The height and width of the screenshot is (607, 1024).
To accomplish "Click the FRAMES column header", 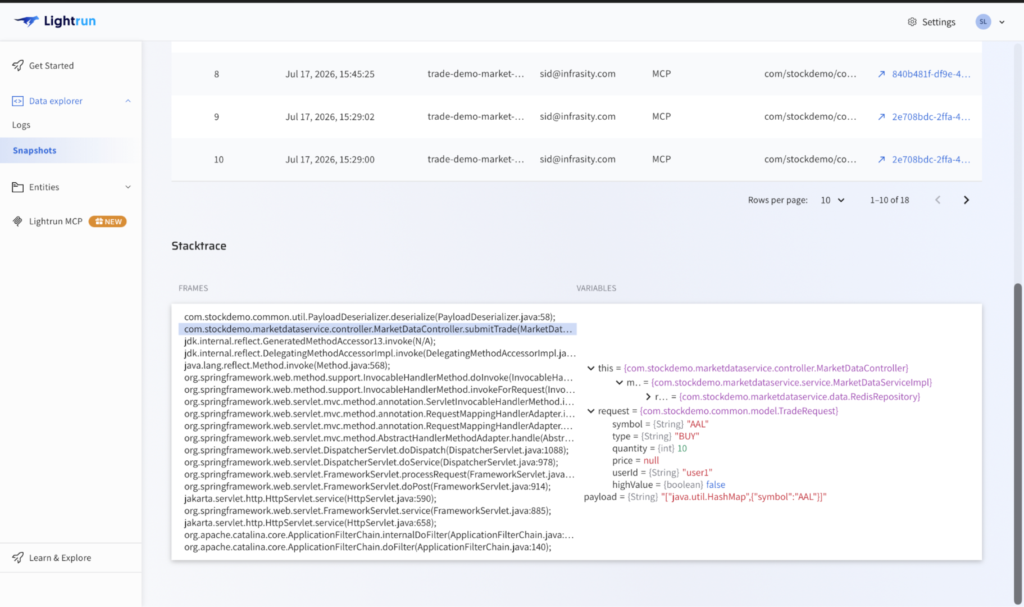I will coord(193,288).
